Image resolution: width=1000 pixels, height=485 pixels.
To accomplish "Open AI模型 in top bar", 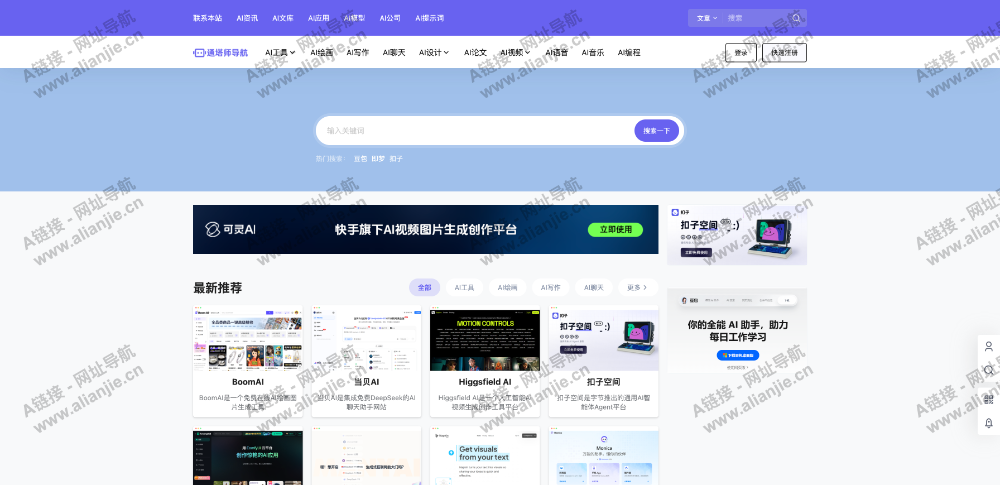I will coord(355,18).
